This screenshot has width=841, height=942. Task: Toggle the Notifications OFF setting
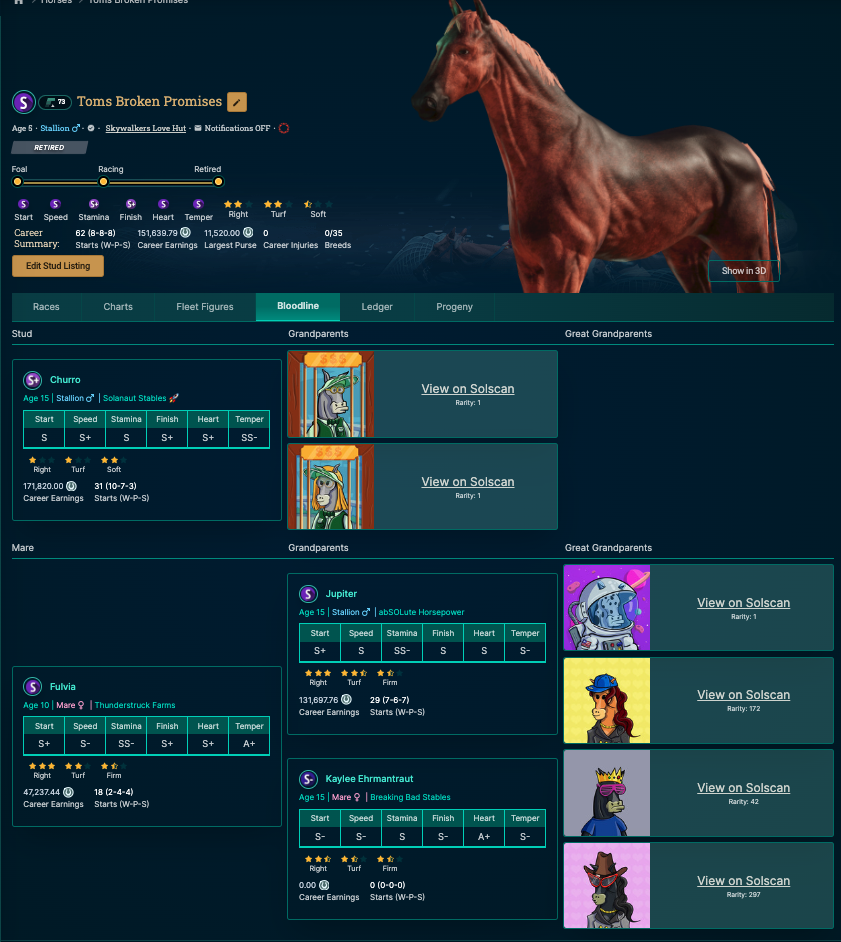(x=237, y=128)
